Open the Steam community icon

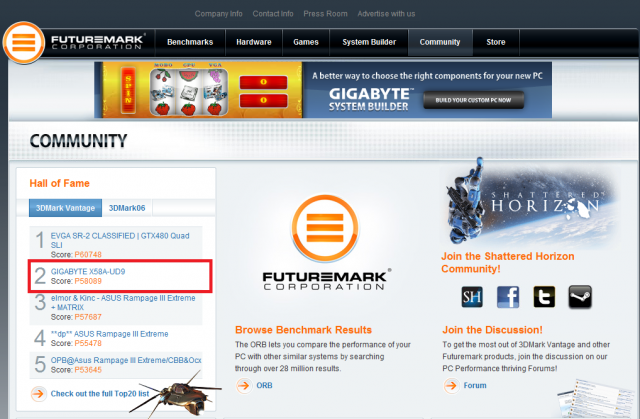(x=580, y=297)
